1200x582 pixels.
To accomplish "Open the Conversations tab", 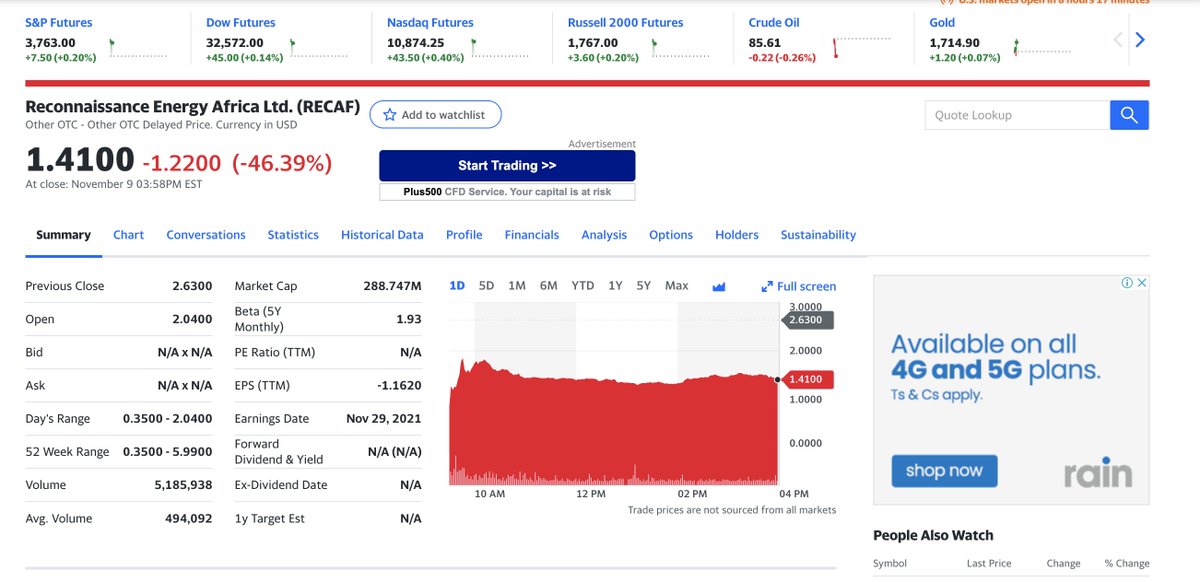I will [206, 235].
